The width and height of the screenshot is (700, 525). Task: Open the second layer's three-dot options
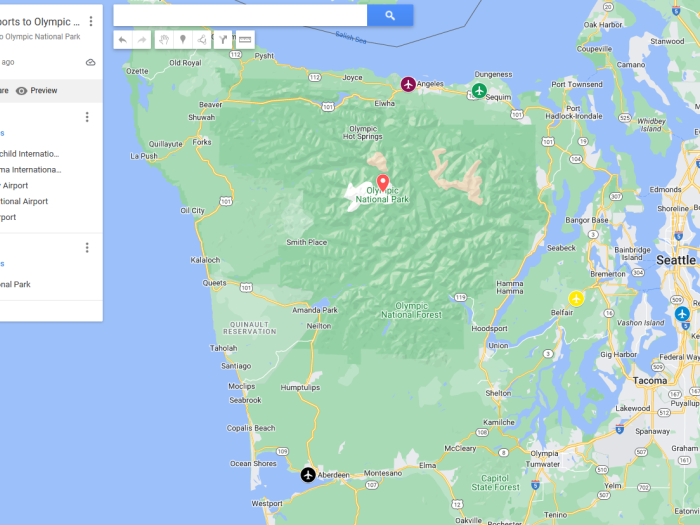[x=87, y=248]
